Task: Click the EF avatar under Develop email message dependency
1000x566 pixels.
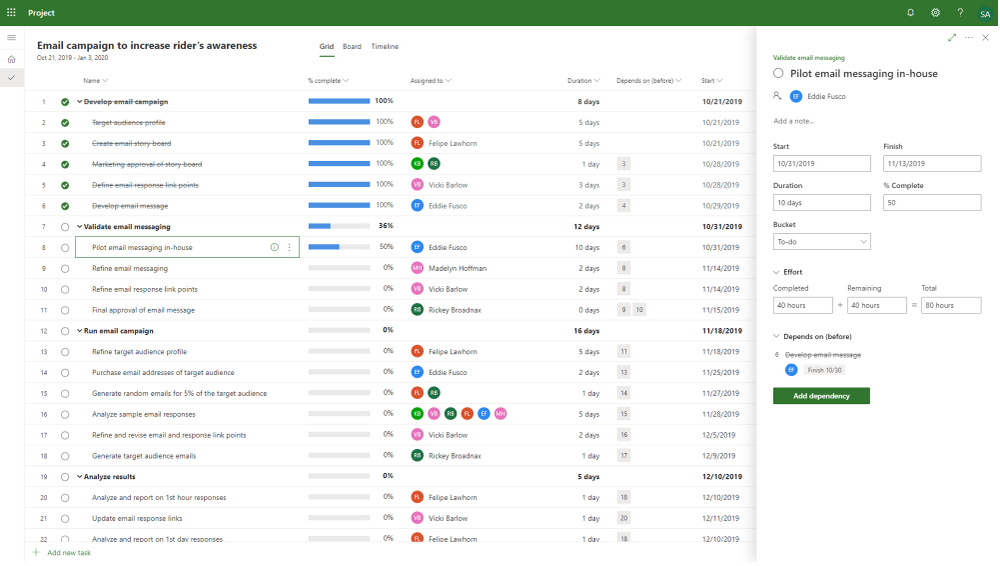Action: tap(791, 370)
